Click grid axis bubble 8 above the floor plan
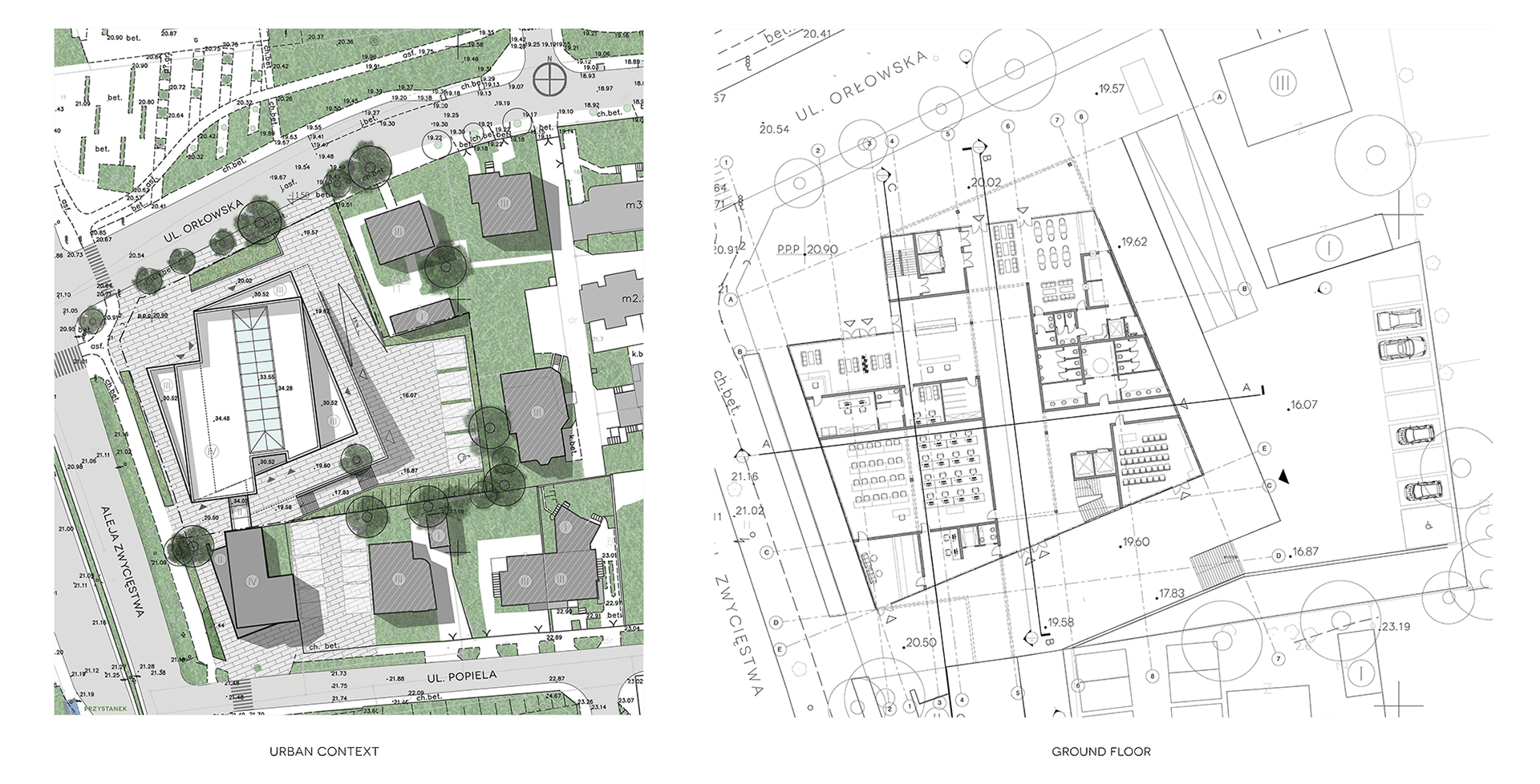1540x784 pixels. point(1080,117)
